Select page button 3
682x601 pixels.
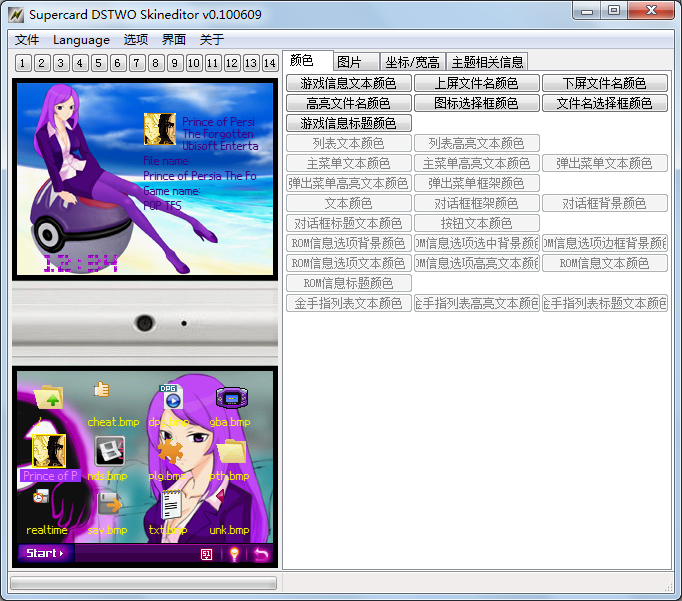pos(61,63)
